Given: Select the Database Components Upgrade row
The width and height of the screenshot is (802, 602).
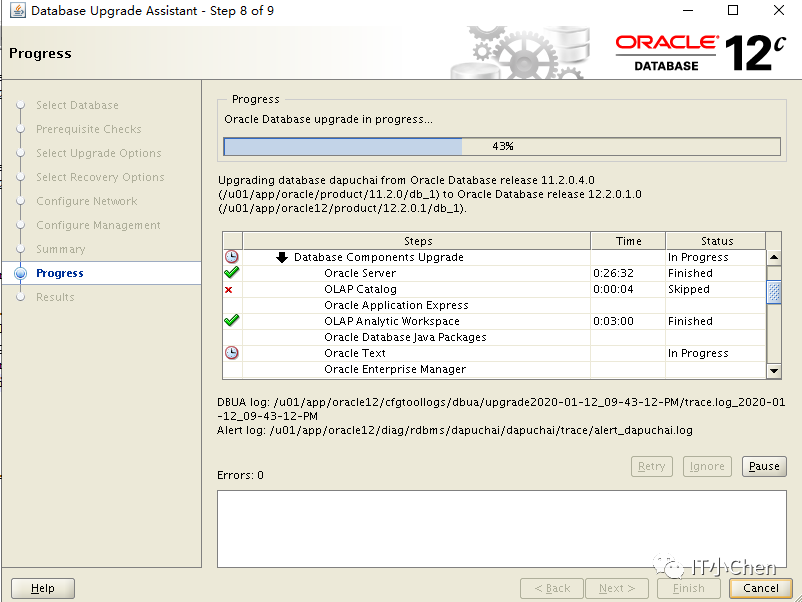Looking at the screenshot, I should point(495,257).
